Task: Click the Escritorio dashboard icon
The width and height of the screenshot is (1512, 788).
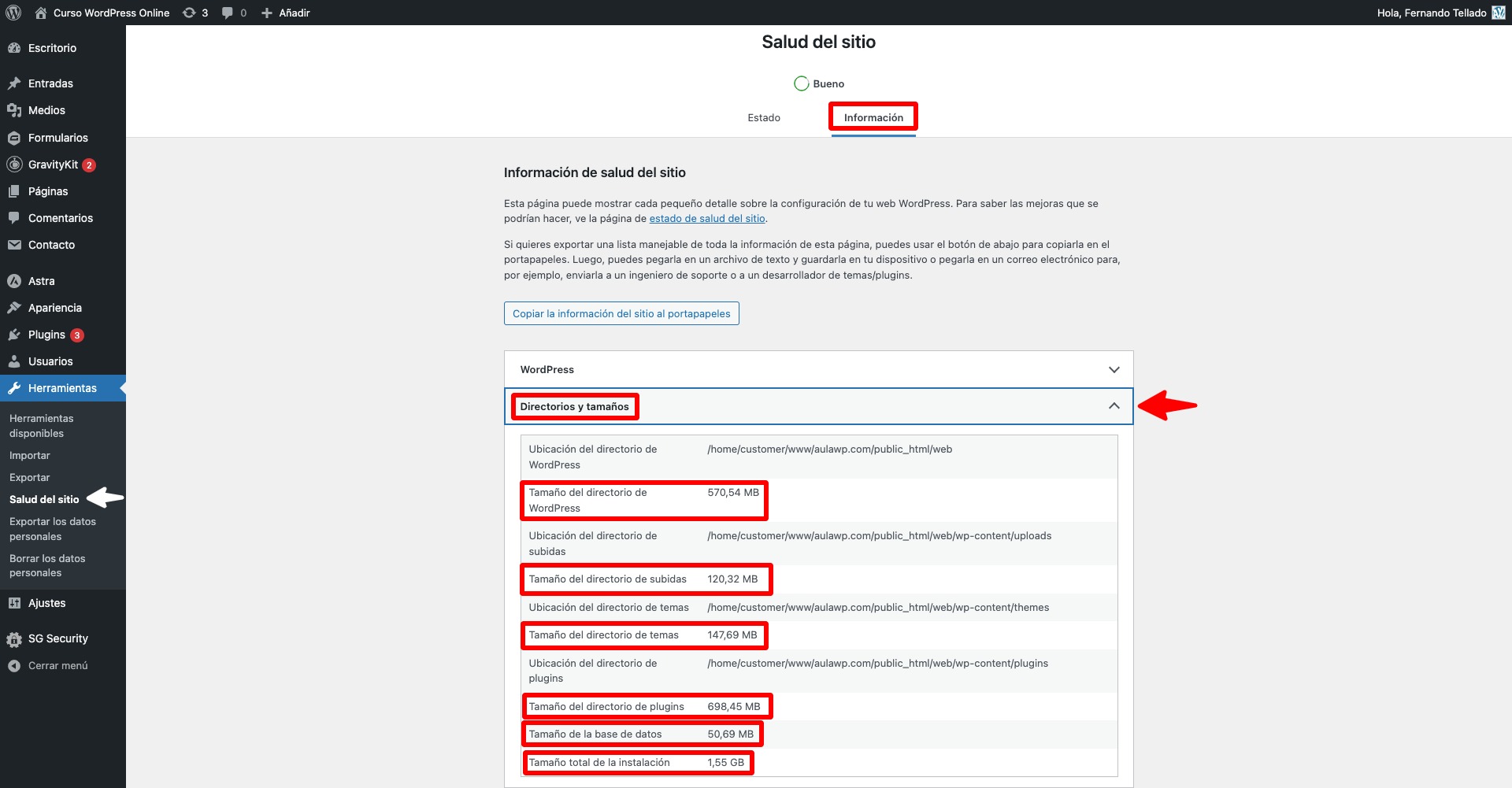Action: (x=14, y=48)
